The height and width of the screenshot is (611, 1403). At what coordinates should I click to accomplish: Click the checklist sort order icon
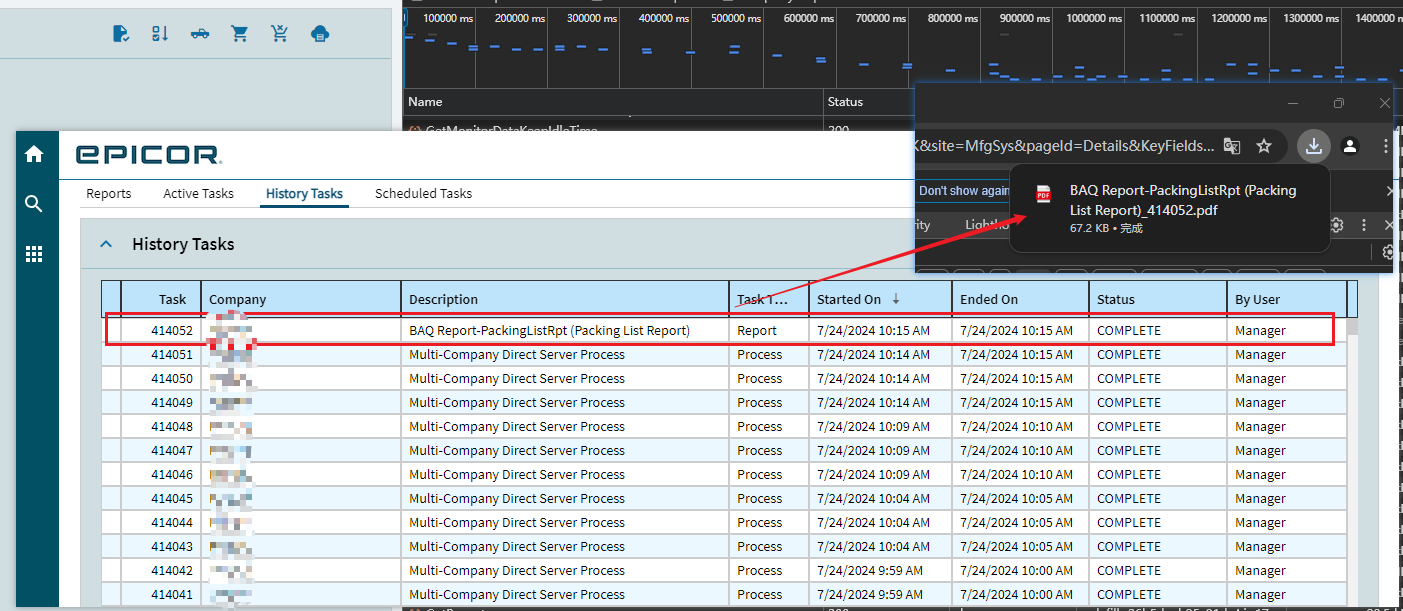point(160,34)
